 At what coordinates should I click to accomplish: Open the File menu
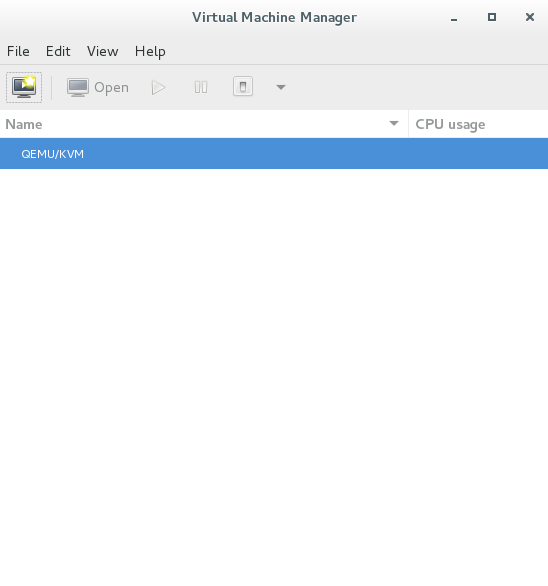coord(18,51)
